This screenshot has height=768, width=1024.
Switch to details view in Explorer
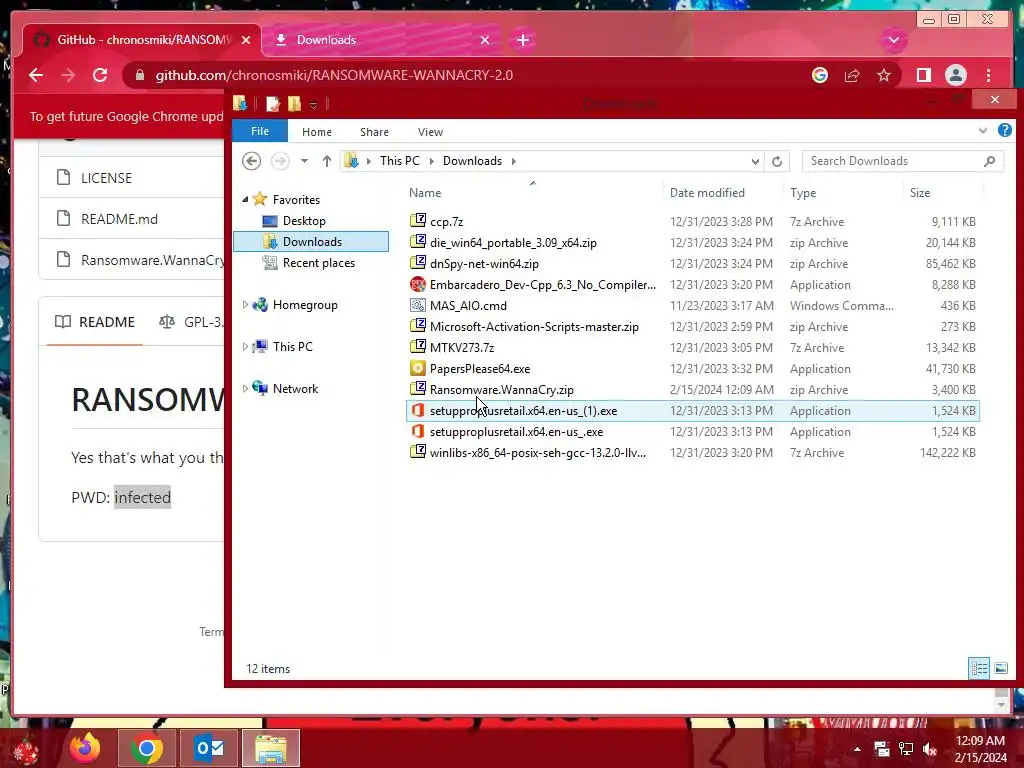tap(979, 668)
